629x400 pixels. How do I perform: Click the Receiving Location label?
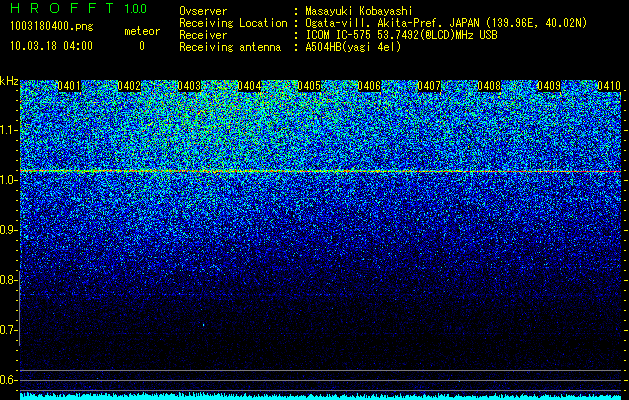coord(233,23)
